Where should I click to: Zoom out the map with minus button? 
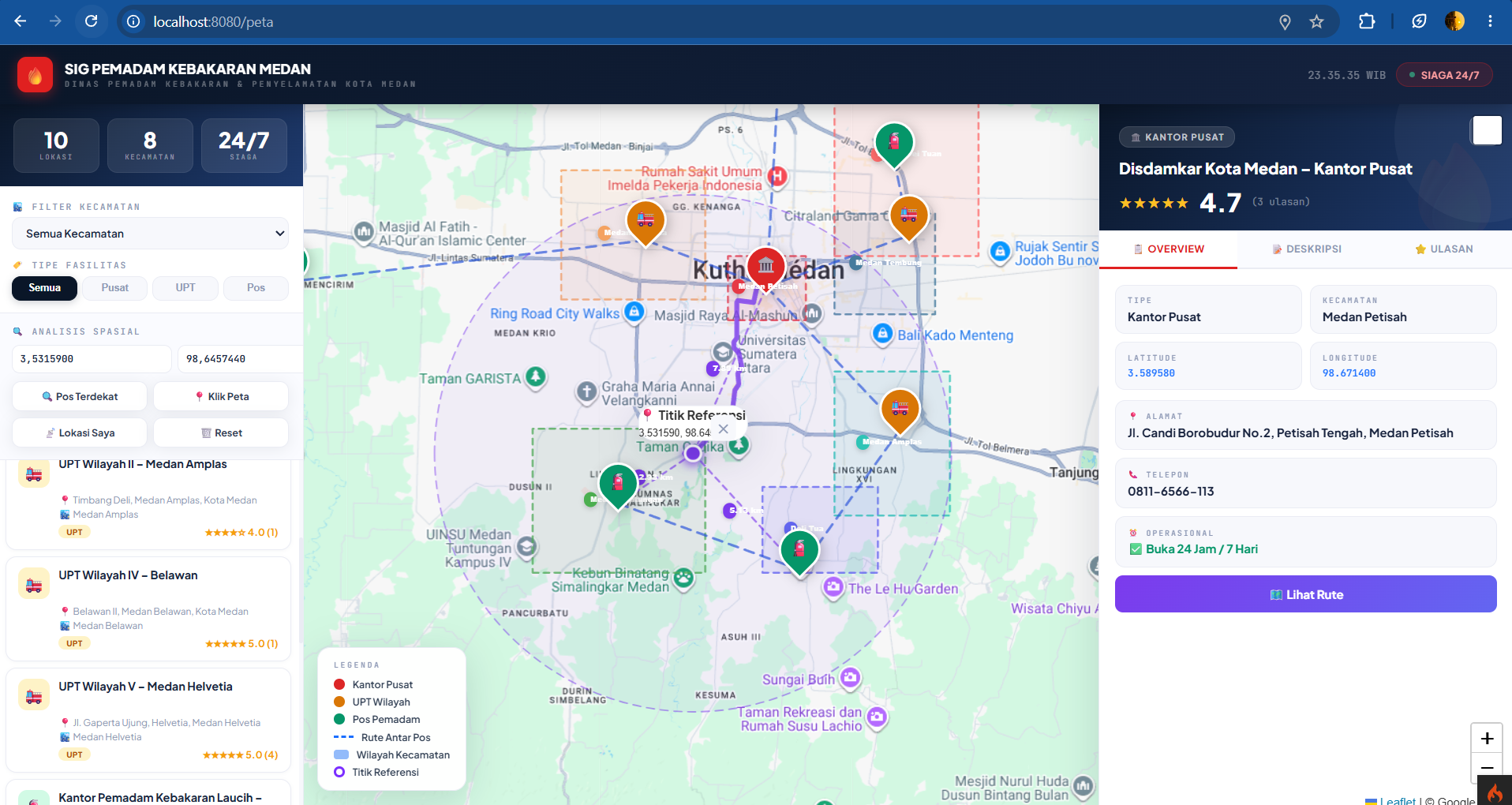pyautogui.click(x=1487, y=767)
